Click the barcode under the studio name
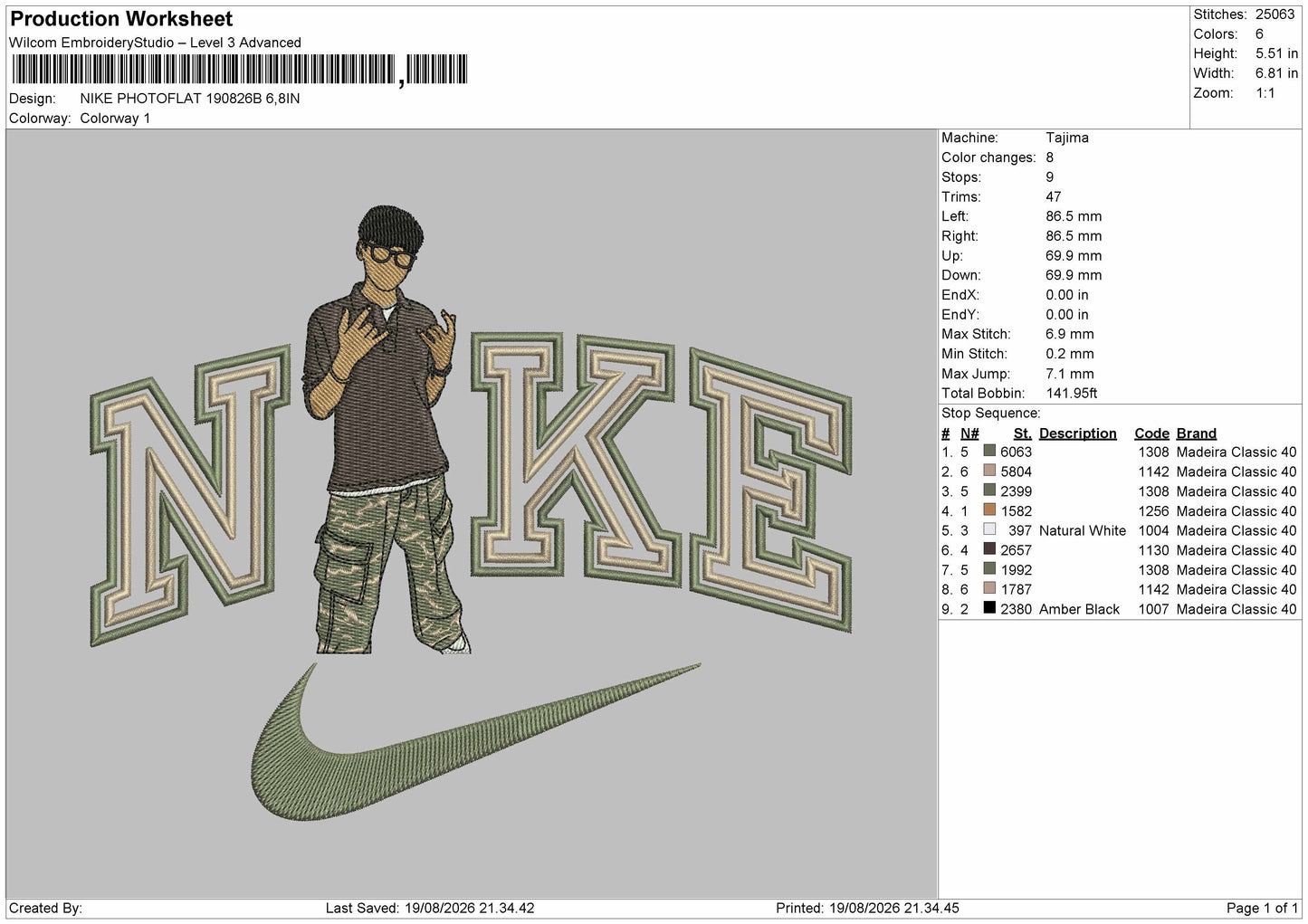Screen dimensions: 1308x924 240,70
